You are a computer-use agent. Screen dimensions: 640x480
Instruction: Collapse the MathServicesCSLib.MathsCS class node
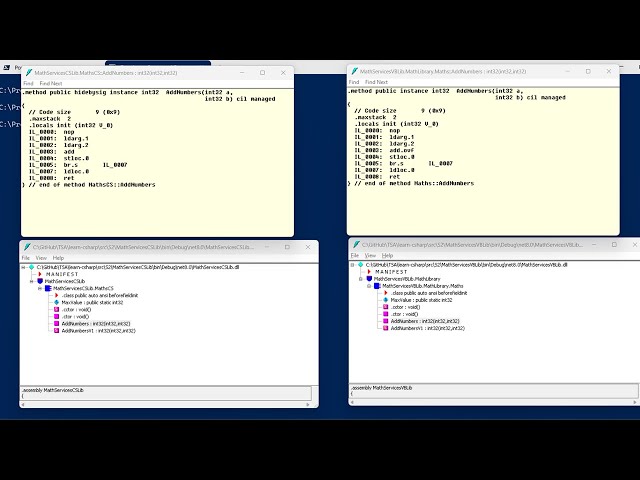40,288
